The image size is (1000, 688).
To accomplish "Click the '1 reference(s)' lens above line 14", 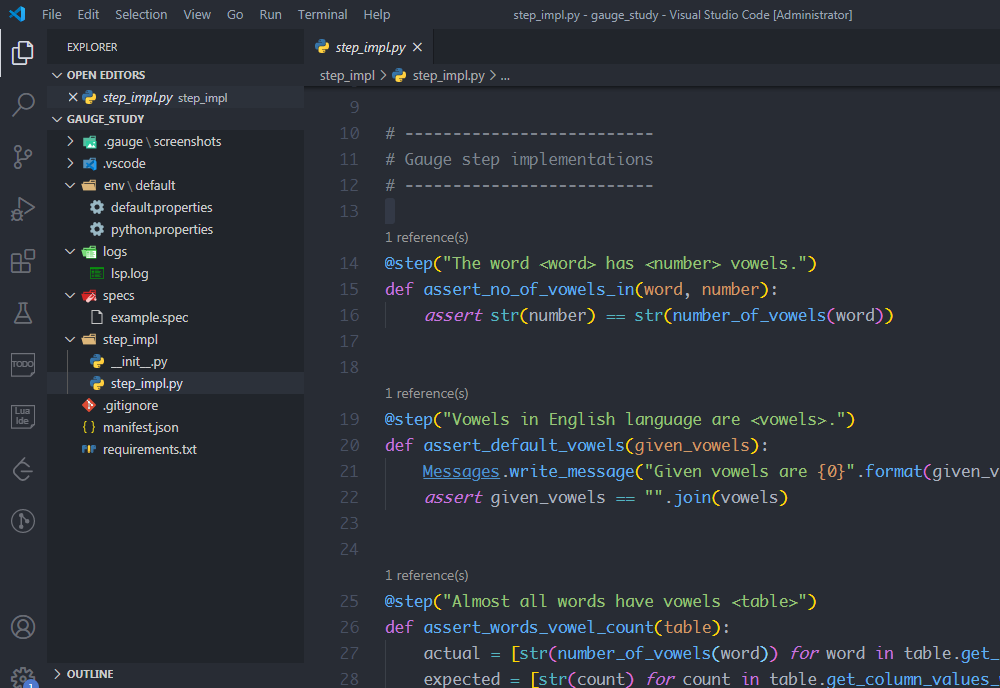I will click(427, 237).
